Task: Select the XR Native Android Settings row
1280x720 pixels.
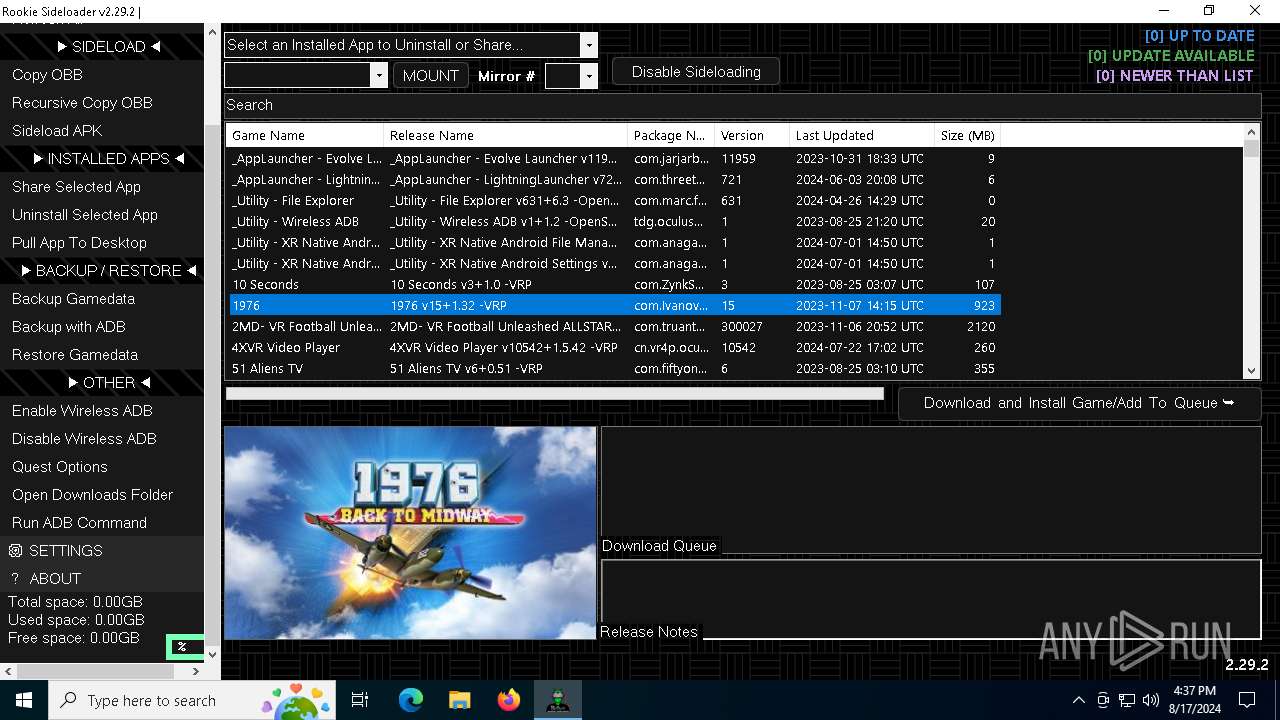Action: pyautogui.click(x=614, y=264)
